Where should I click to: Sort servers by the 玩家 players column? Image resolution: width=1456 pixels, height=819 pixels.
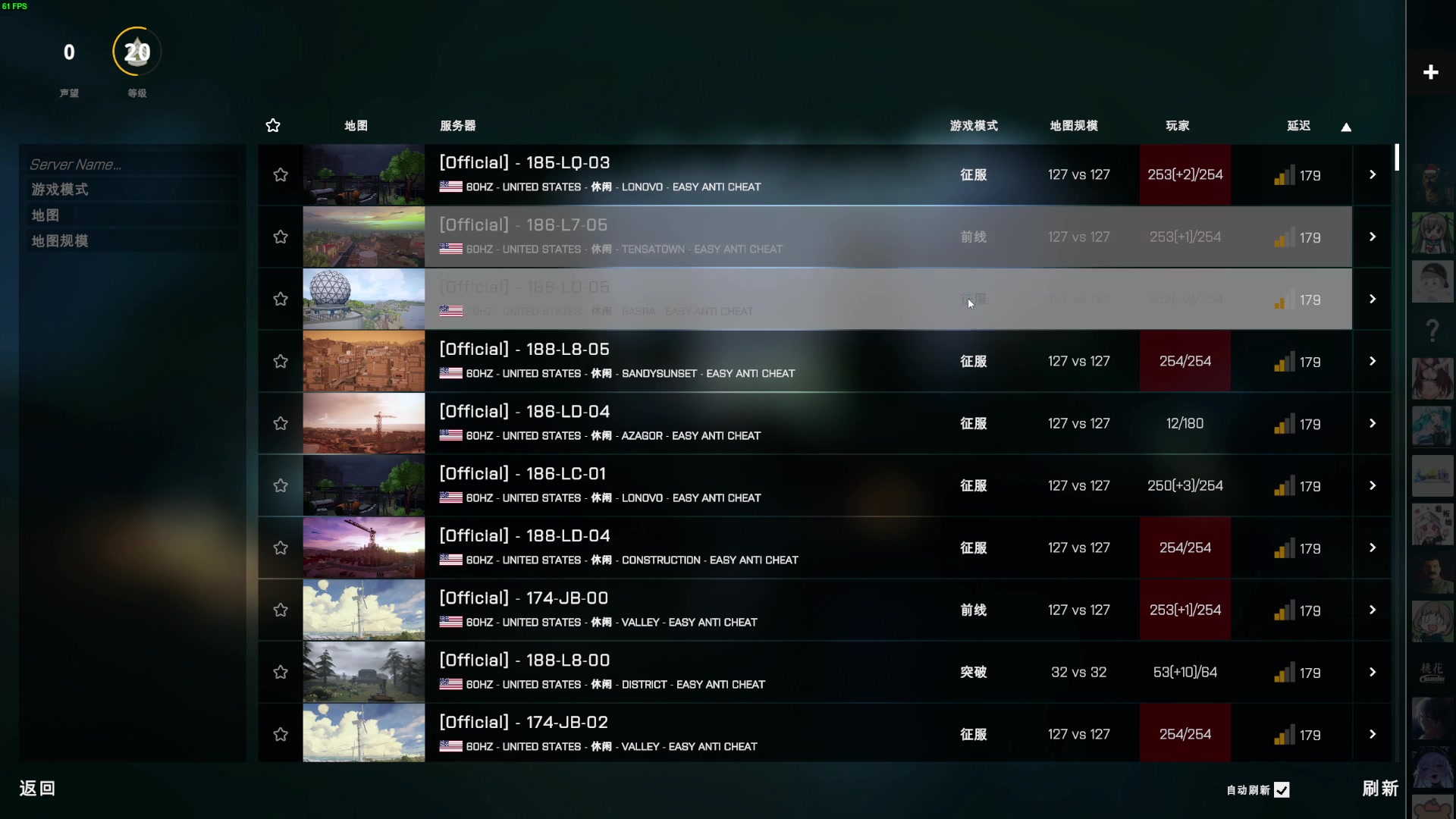(1178, 126)
